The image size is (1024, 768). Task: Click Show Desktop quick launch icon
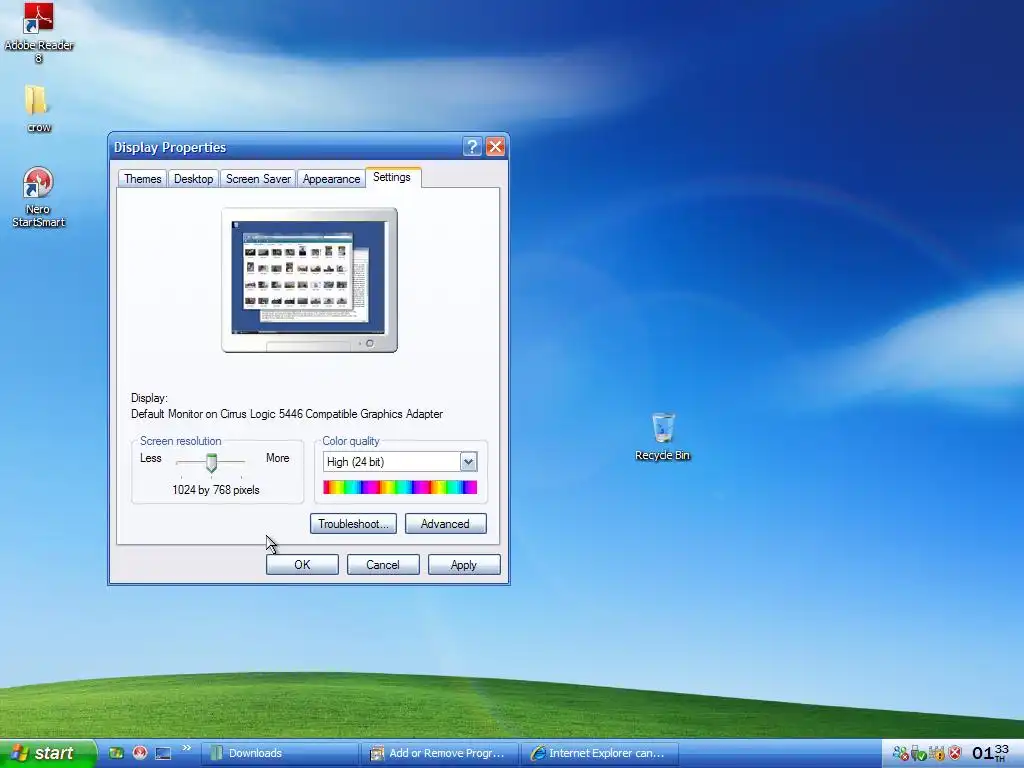tap(163, 753)
